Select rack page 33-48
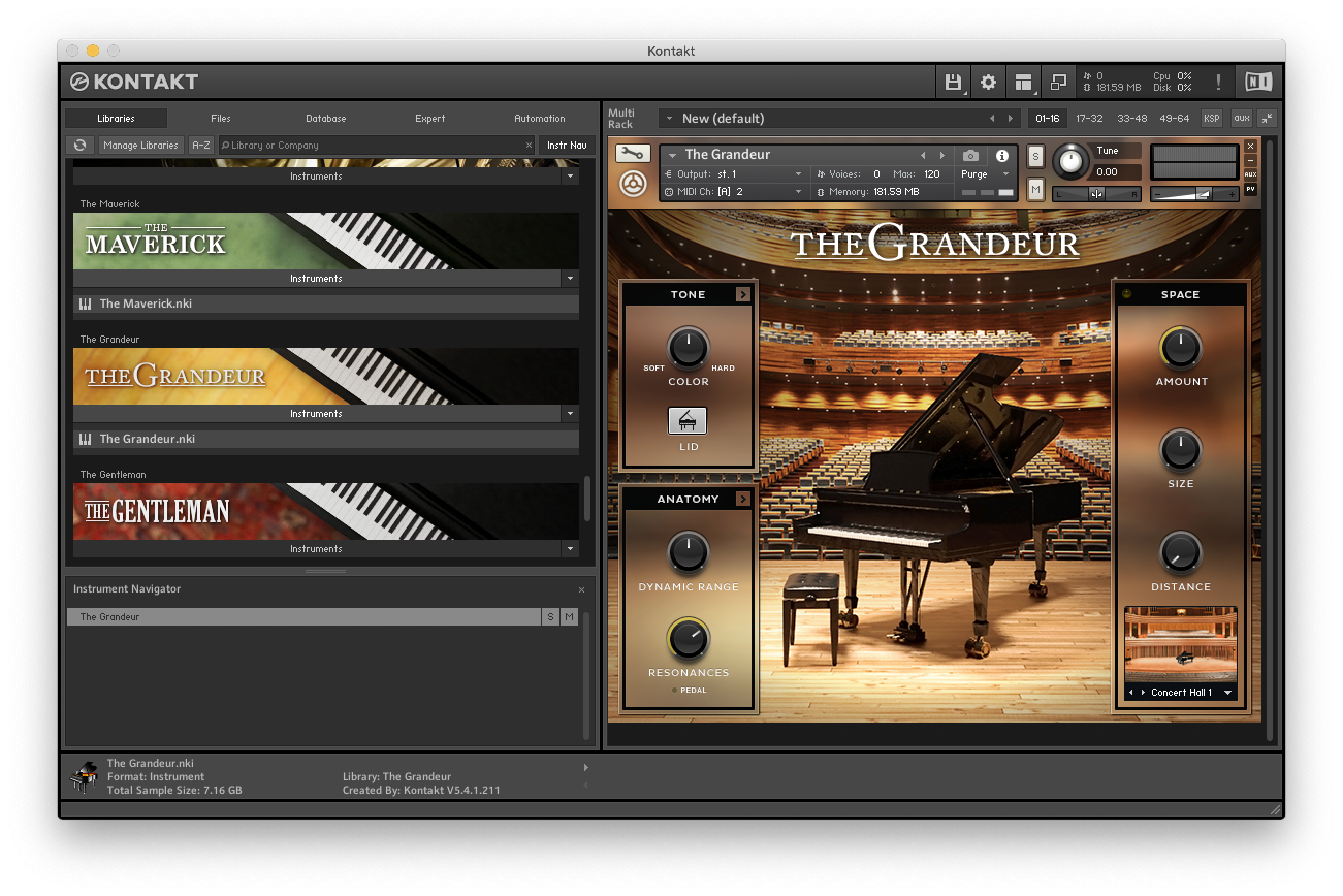This screenshot has width=1343, height=896. pos(1131,118)
